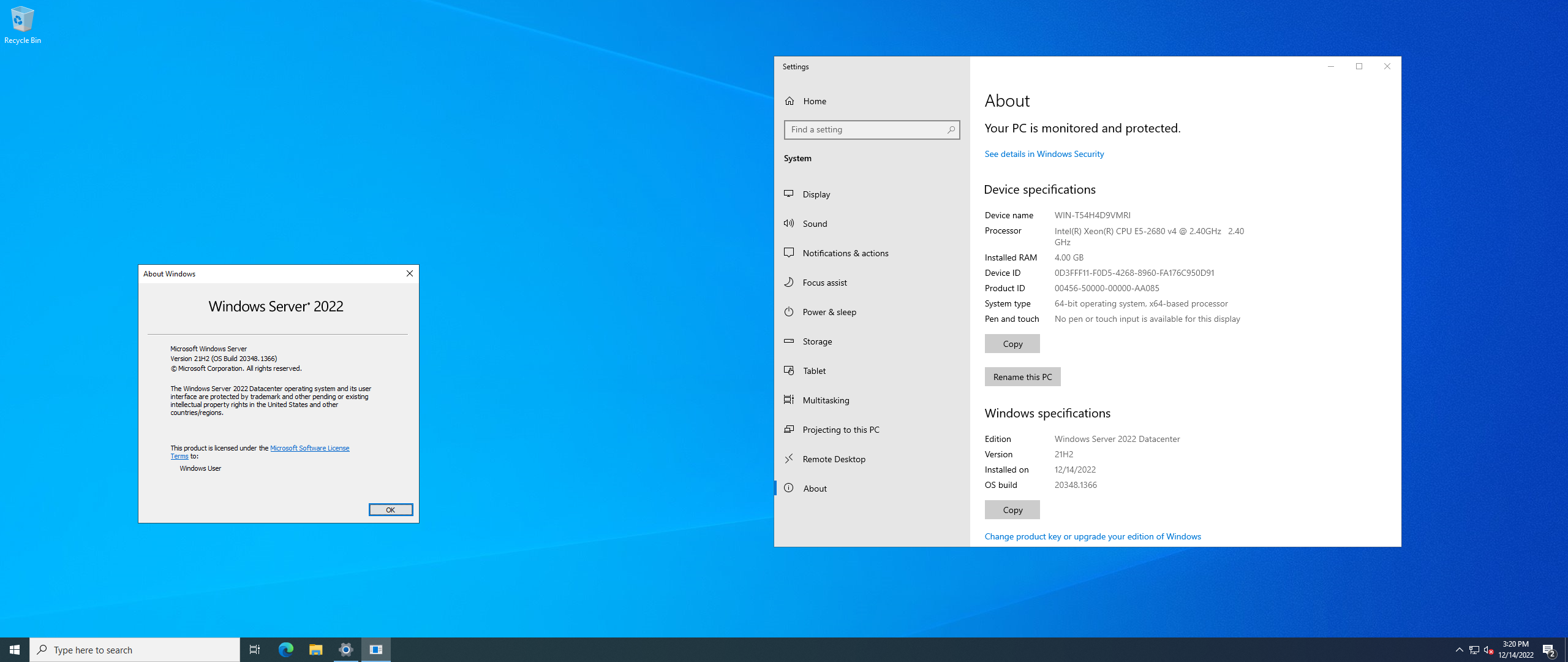Click the Sound speaker icon in Settings

pyautogui.click(x=789, y=223)
